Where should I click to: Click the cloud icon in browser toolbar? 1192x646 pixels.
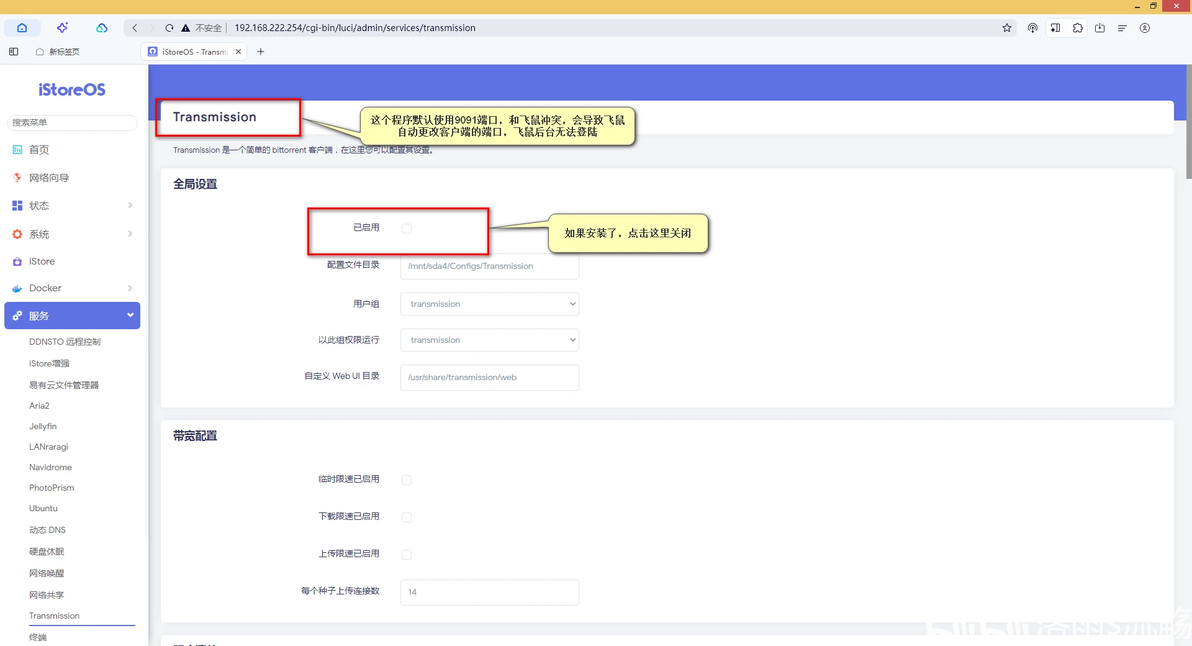pos(102,28)
